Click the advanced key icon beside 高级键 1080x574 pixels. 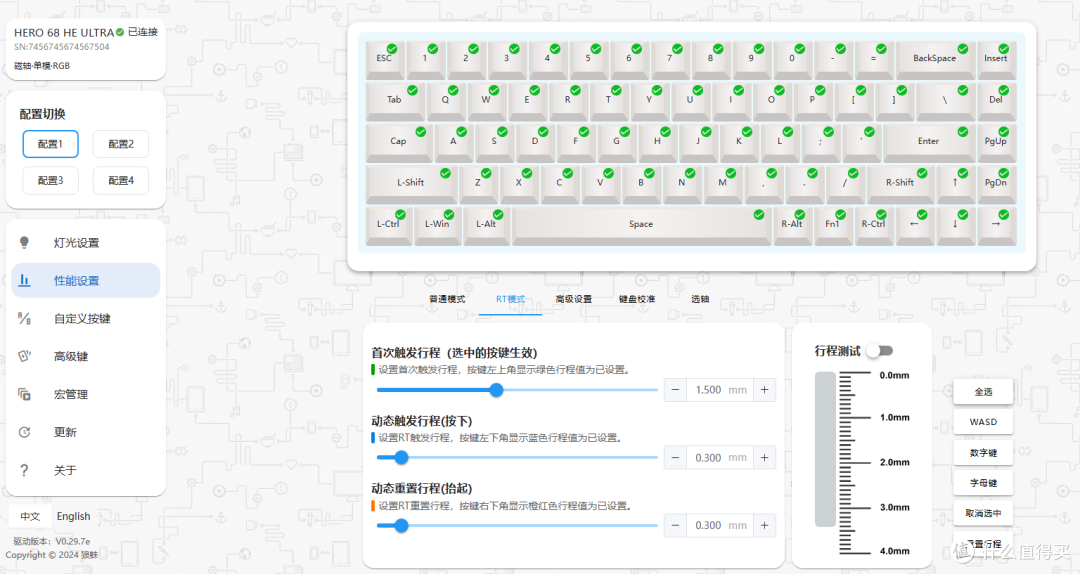pos(24,356)
